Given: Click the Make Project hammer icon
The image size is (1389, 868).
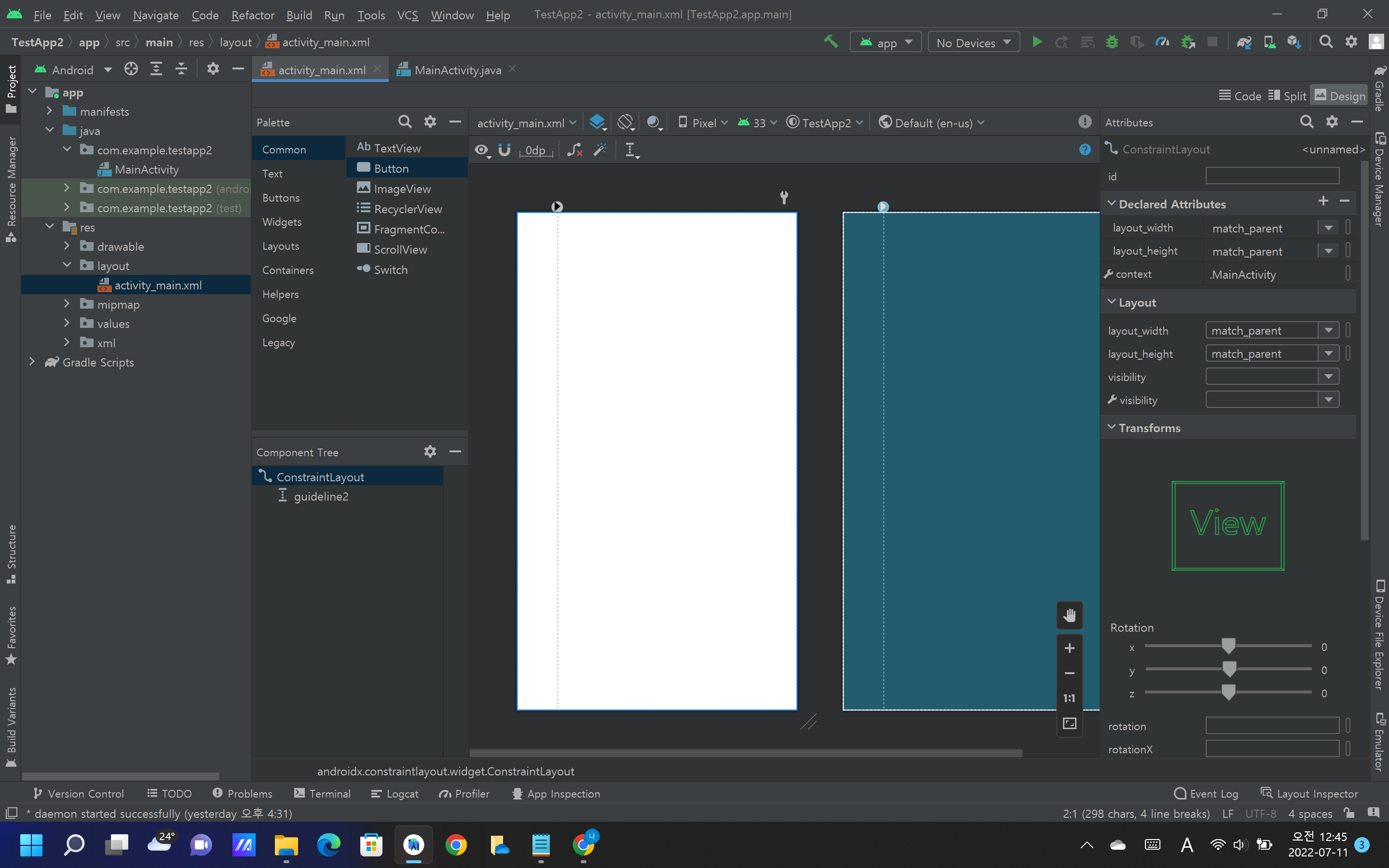Looking at the screenshot, I should coord(831,42).
